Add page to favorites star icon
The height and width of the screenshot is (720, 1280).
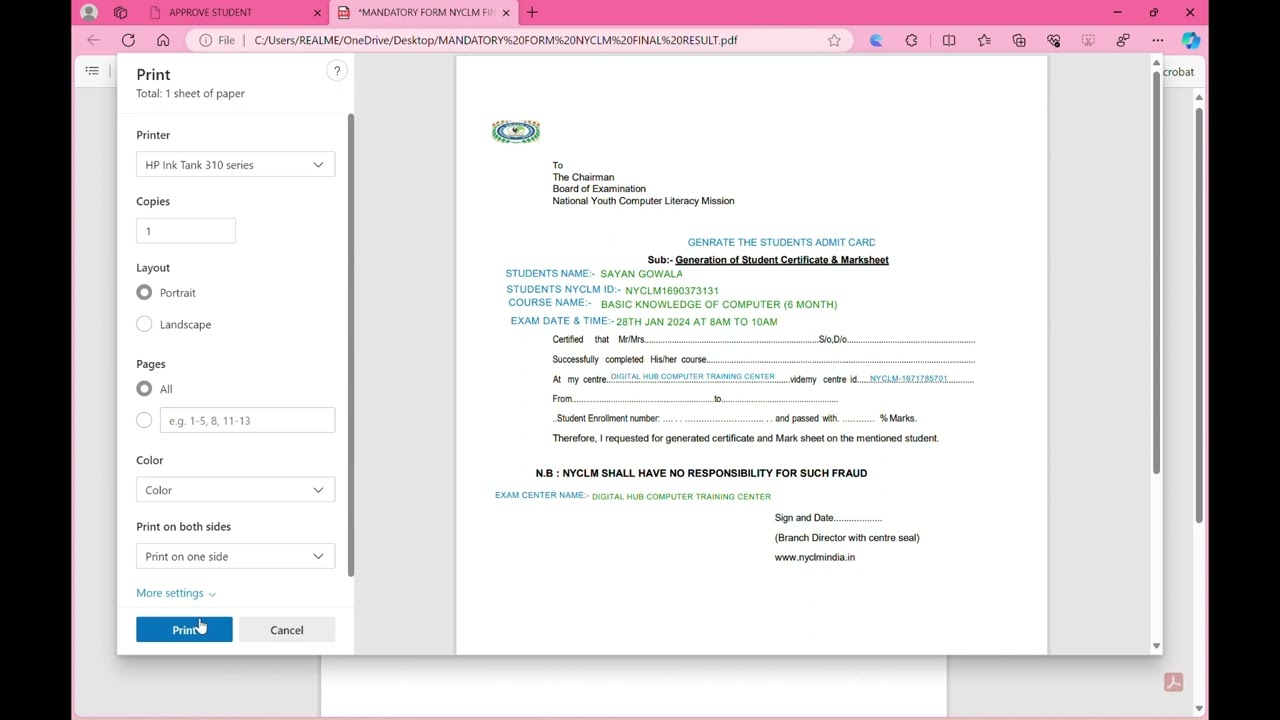point(834,40)
